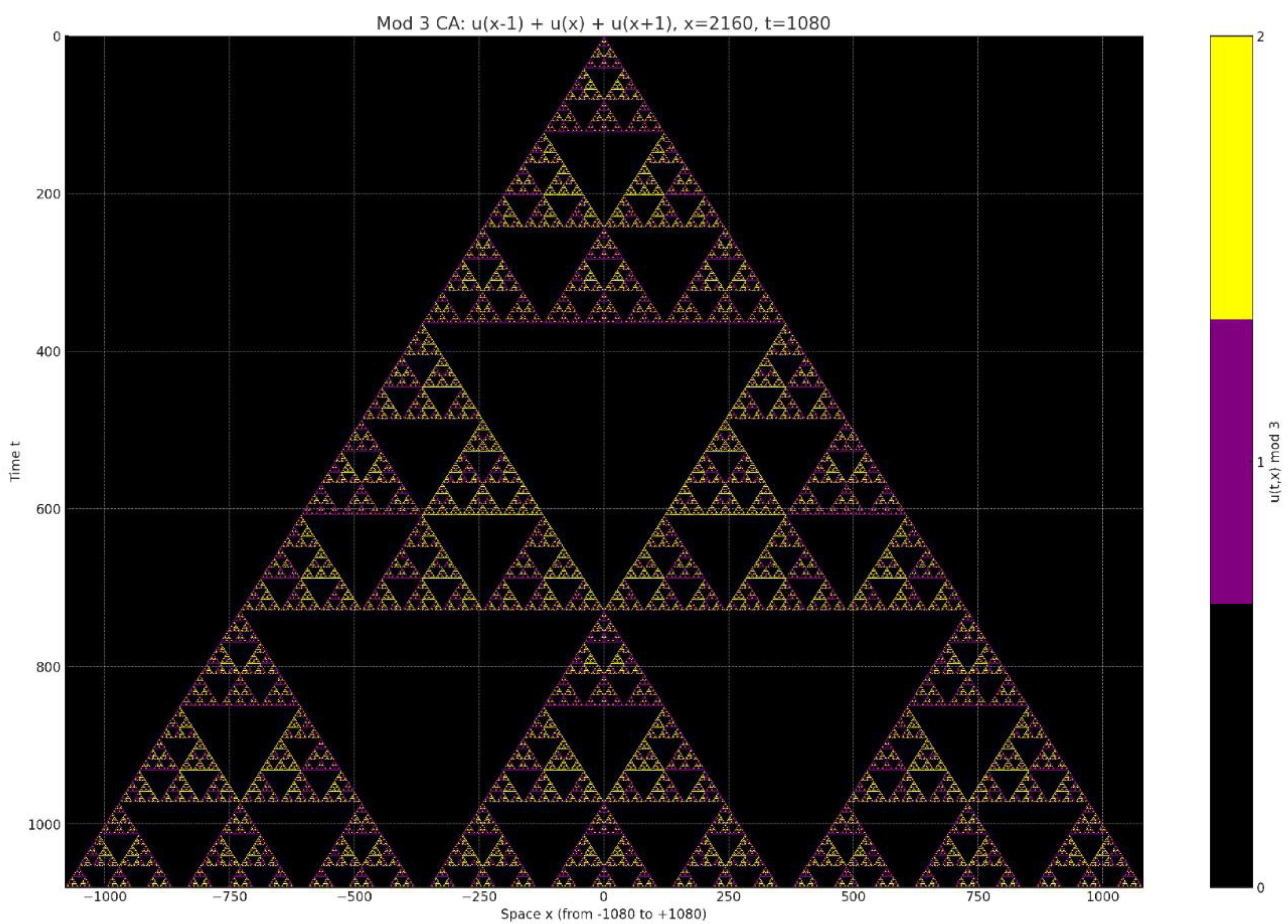The width and height of the screenshot is (1288, 924).
Task: Click the 'Time t' y-axis label
Action: [16, 462]
